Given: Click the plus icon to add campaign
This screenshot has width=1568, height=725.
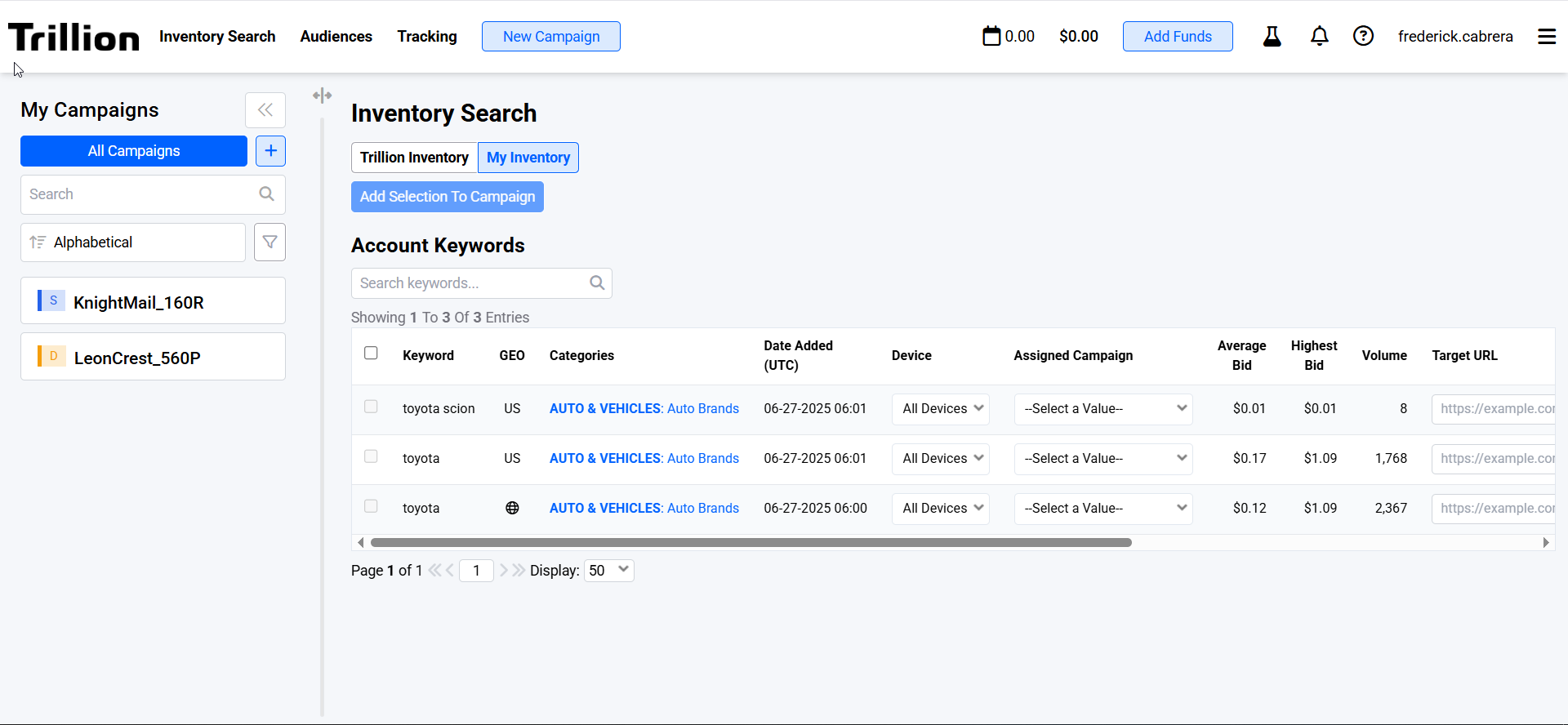Looking at the screenshot, I should [270, 151].
